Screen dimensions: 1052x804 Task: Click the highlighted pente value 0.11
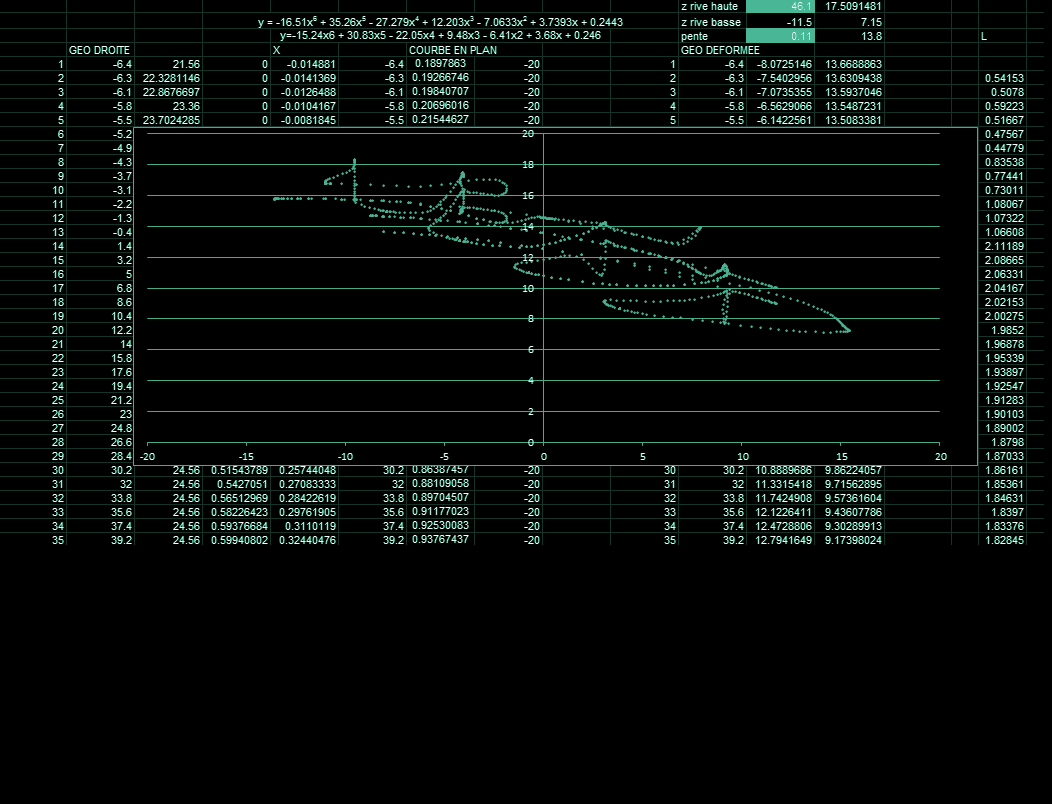click(780, 36)
